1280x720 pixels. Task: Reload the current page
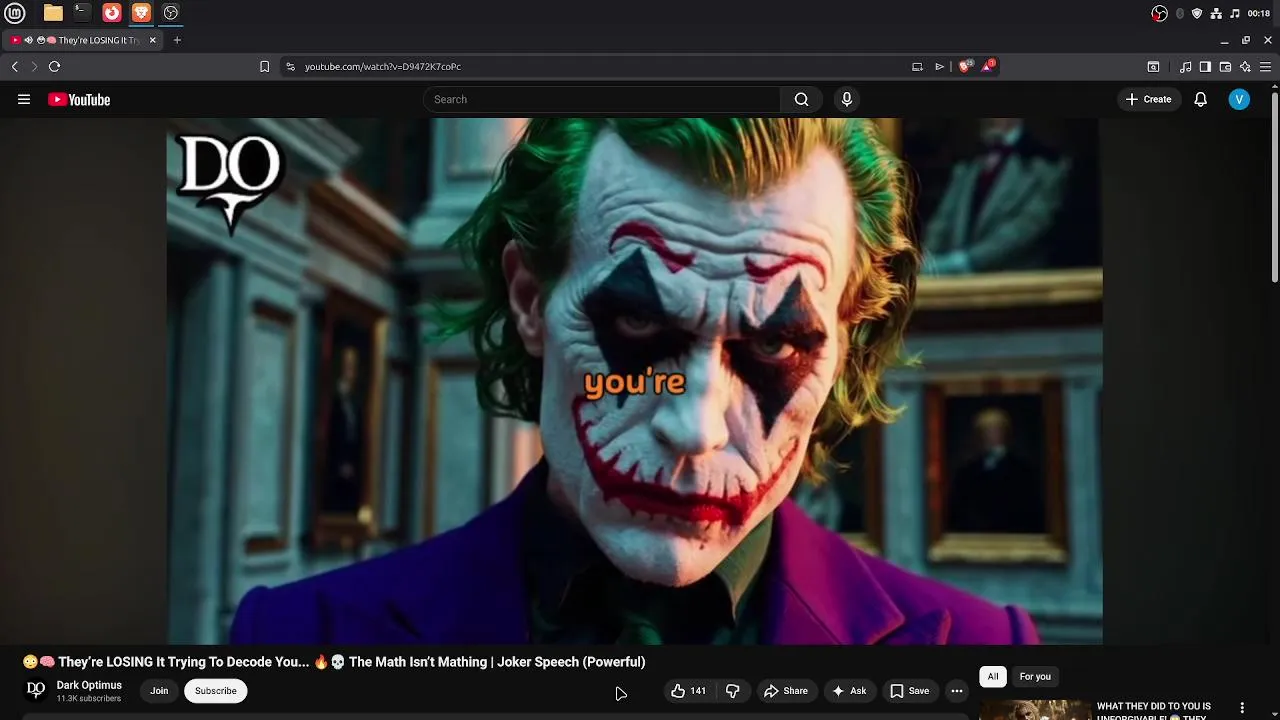[x=55, y=67]
